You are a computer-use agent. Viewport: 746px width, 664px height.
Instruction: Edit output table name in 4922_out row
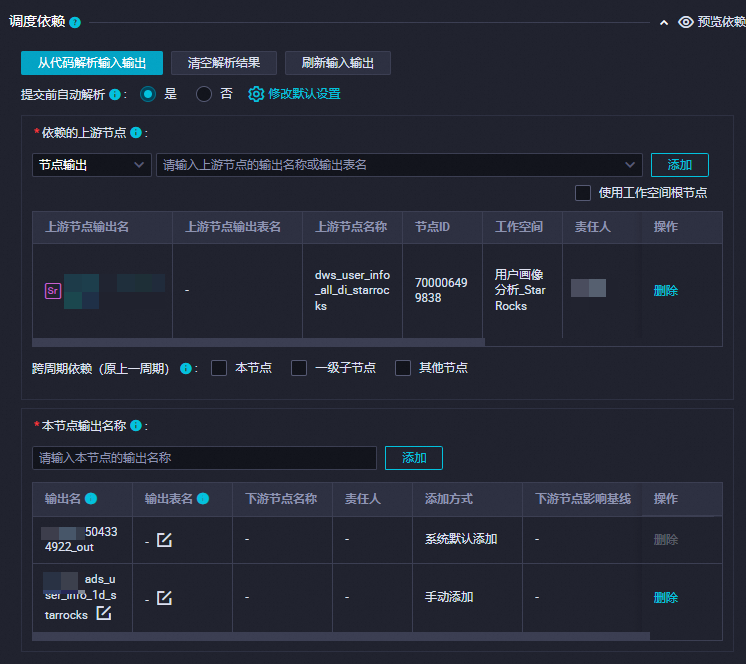tap(164, 540)
